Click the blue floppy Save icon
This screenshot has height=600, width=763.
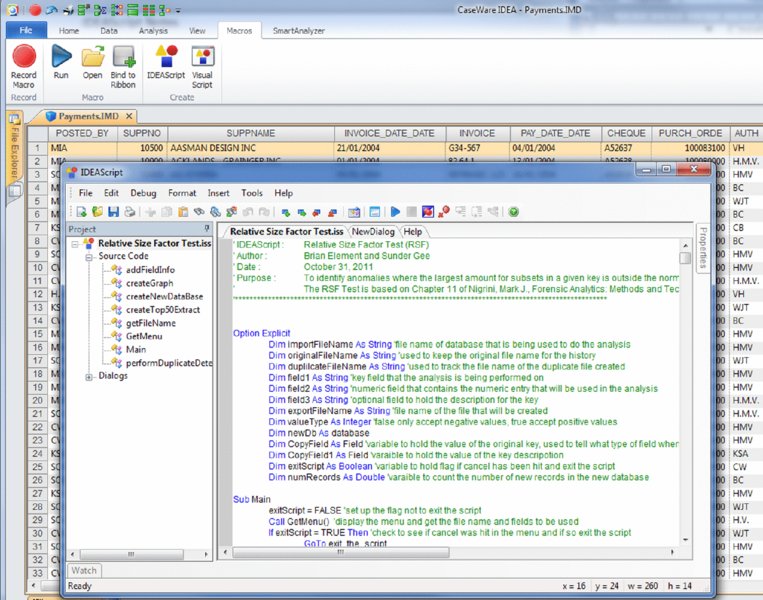click(x=113, y=212)
